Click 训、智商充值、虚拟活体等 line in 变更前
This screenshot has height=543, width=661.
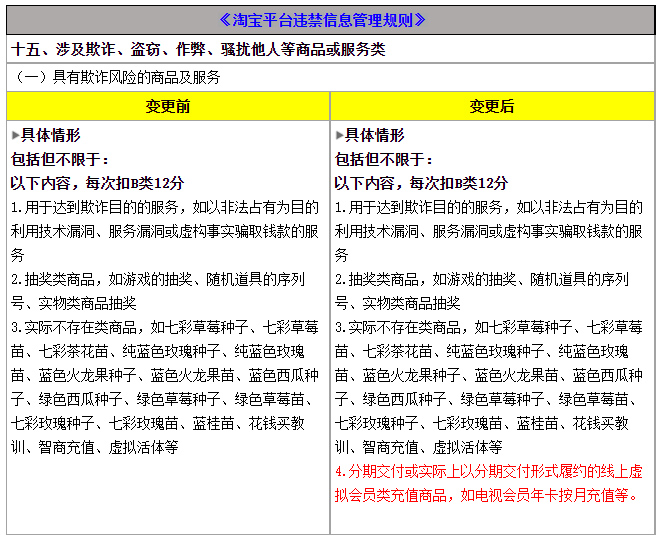click(x=94, y=447)
